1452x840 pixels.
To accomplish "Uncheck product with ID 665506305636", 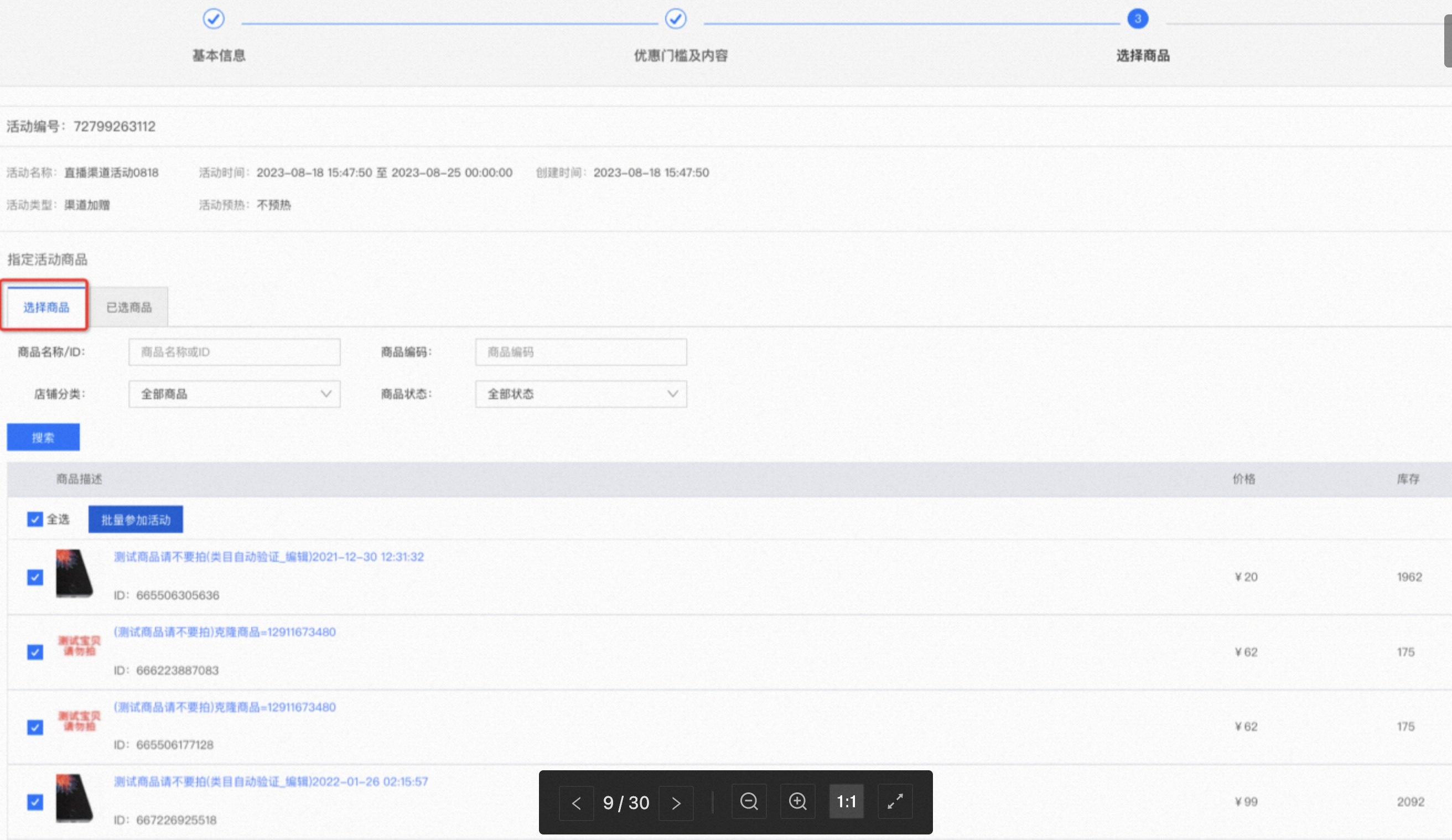I will [35, 577].
